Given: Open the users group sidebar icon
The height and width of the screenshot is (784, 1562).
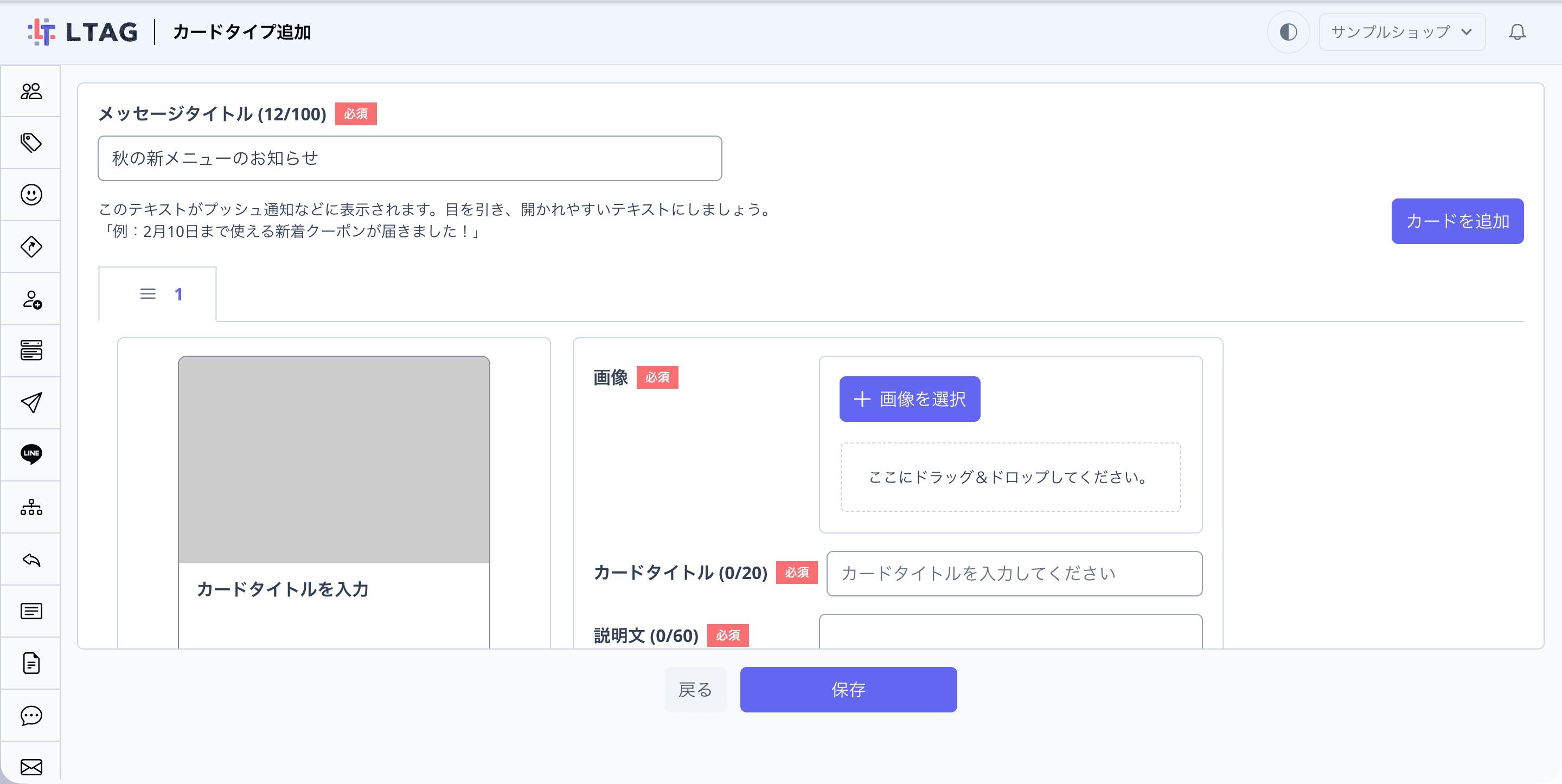Looking at the screenshot, I should (x=31, y=91).
